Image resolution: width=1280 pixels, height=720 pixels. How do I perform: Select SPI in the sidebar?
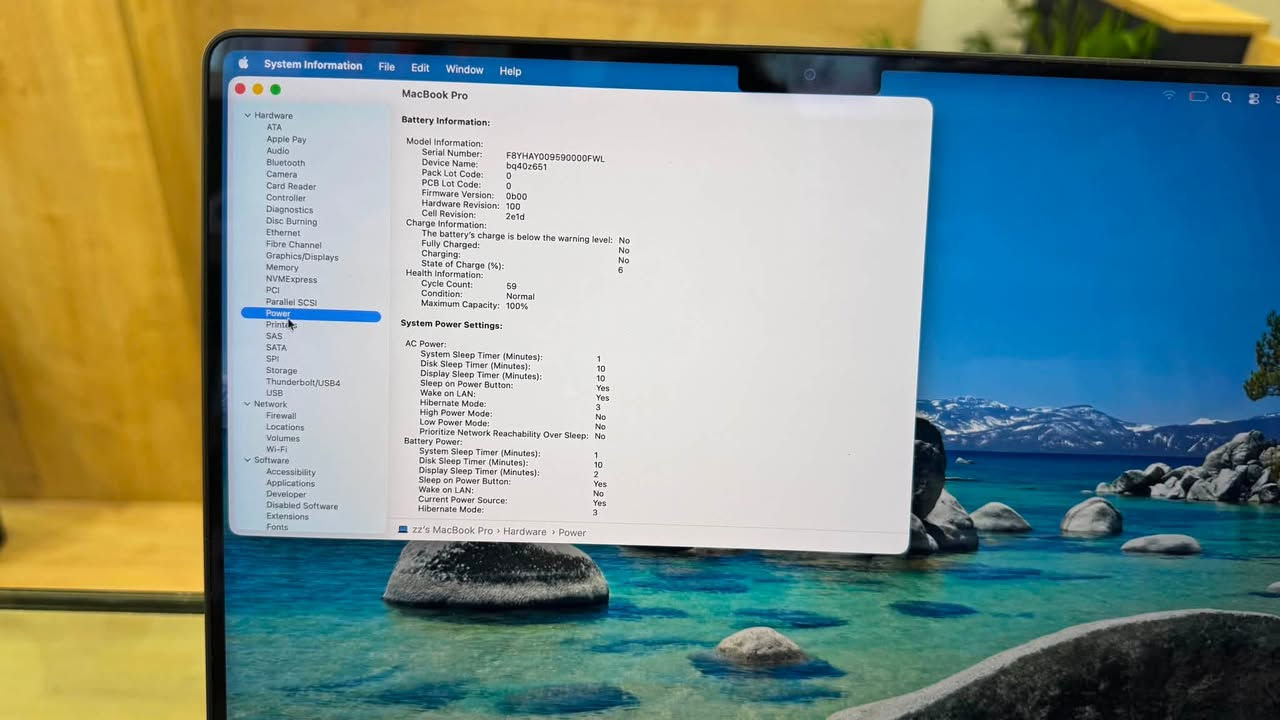click(x=272, y=359)
